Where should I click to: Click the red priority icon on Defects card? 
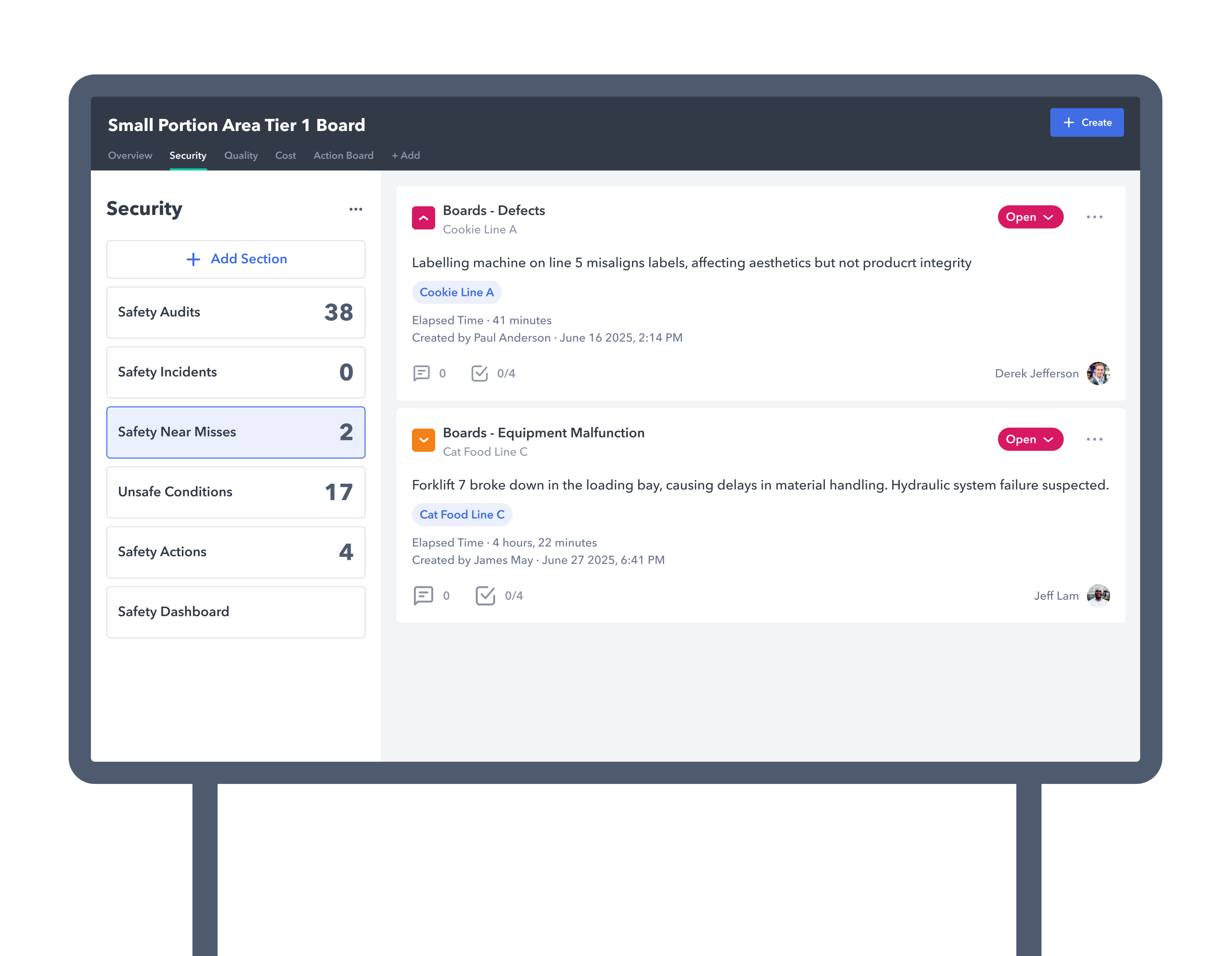(423, 217)
